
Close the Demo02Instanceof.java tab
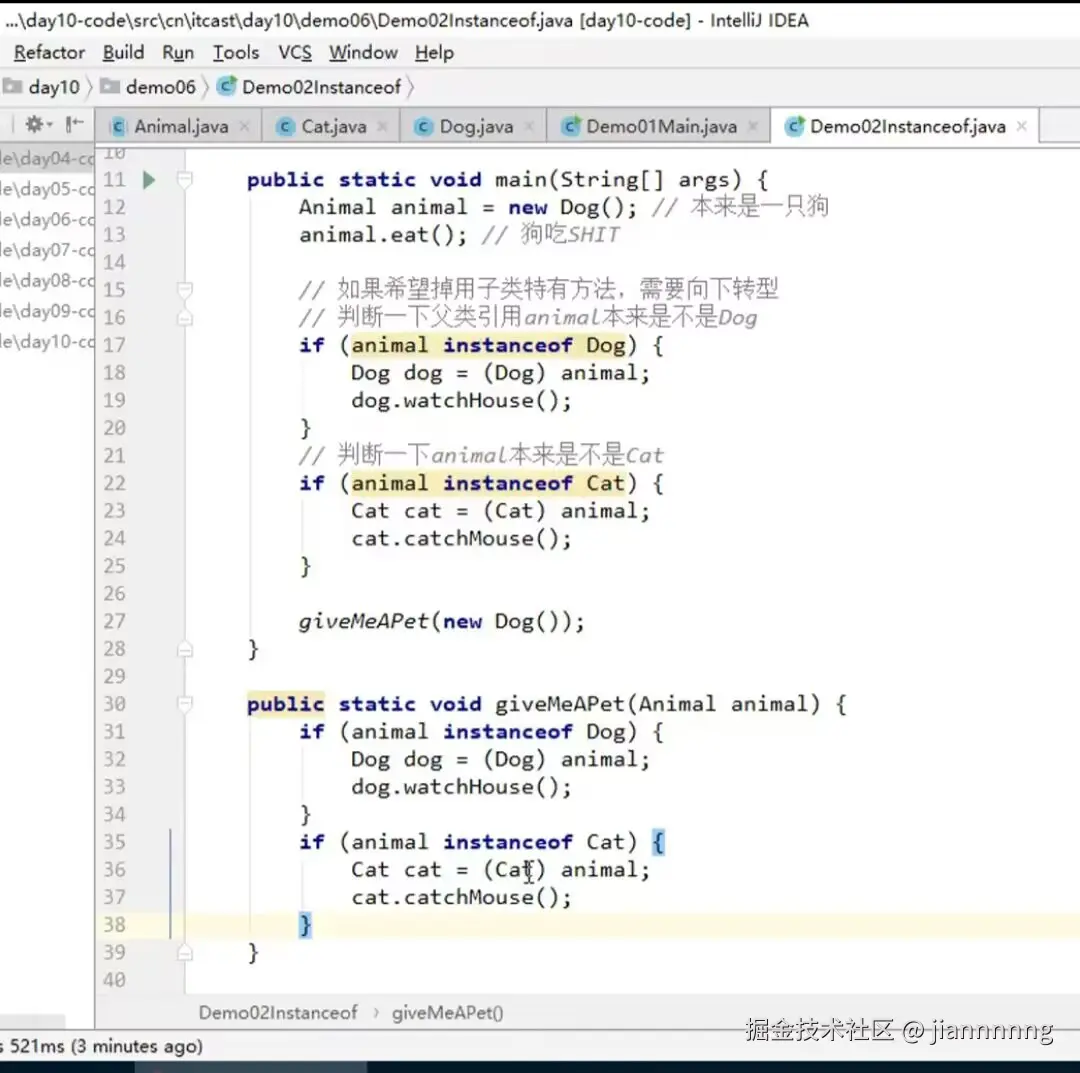coord(1021,126)
